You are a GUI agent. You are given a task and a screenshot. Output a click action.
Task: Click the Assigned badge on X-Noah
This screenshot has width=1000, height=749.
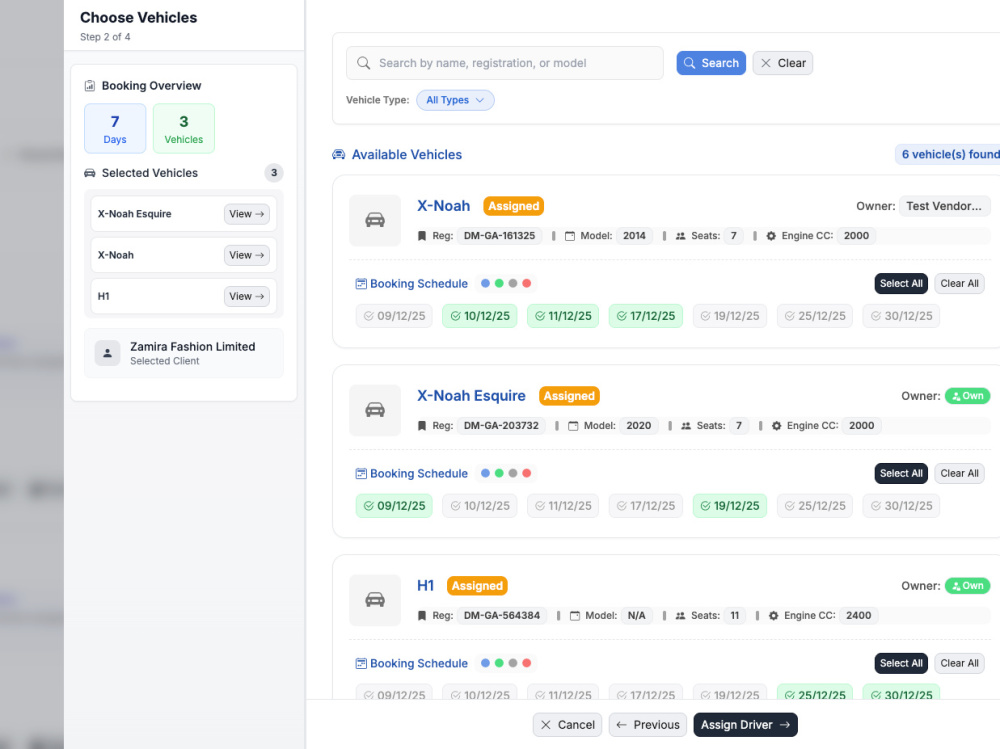point(513,206)
